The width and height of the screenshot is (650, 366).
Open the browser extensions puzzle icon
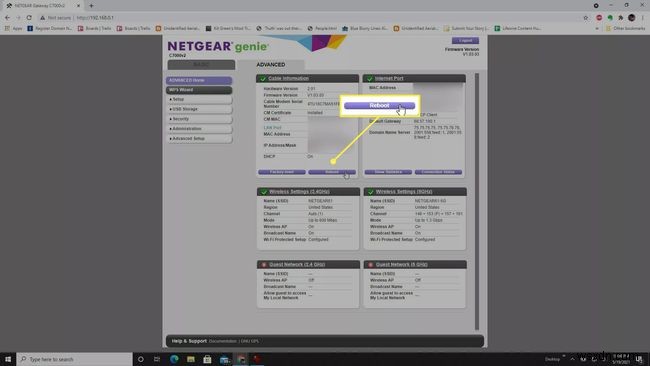coord(621,18)
